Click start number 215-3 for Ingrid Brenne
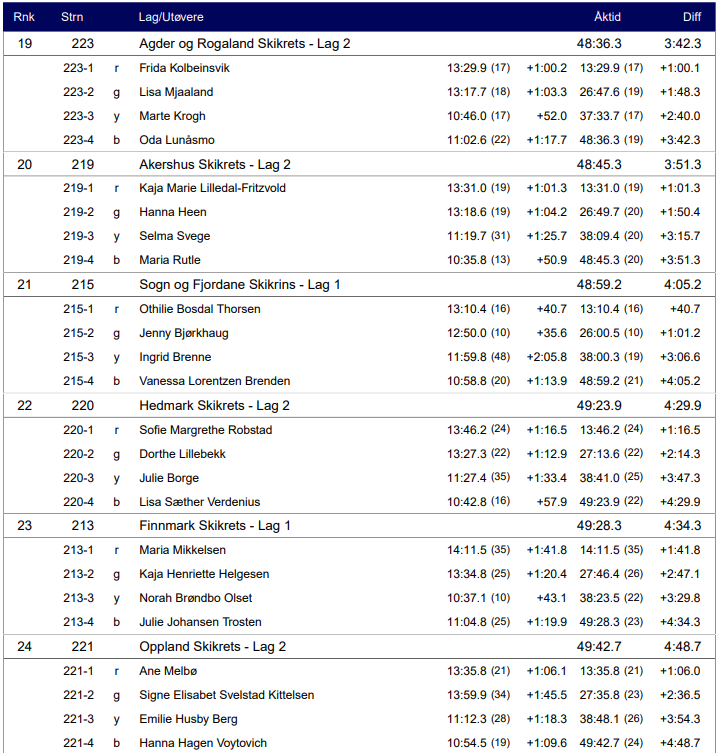 tap(78, 357)
